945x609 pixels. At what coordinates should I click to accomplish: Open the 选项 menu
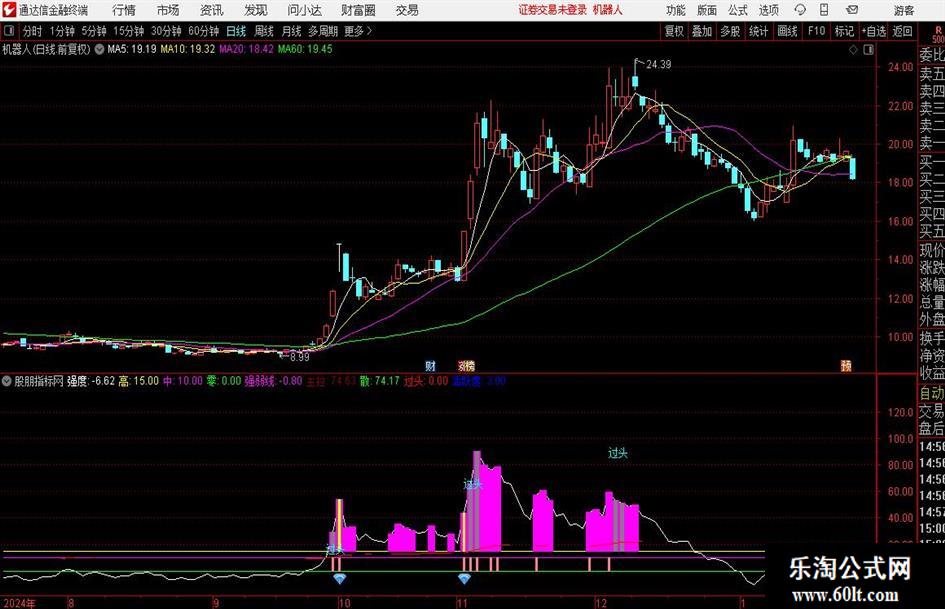coord(768,10)
